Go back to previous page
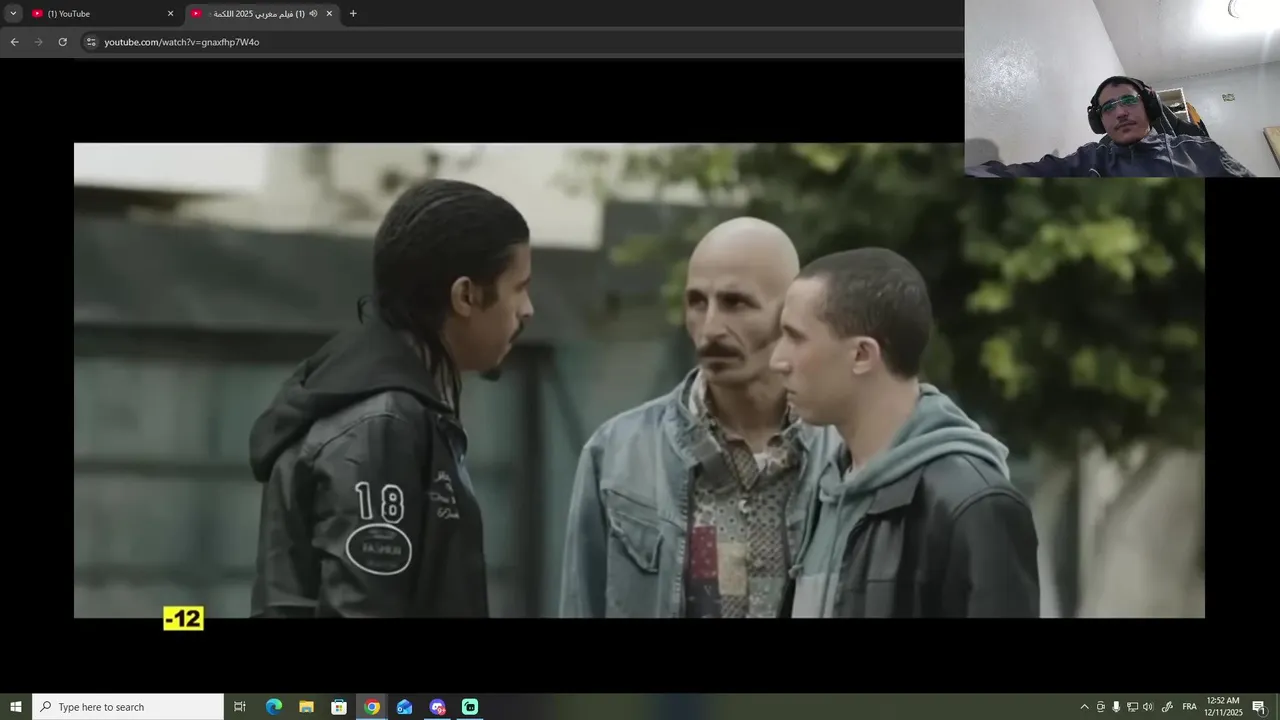This screenshot has width=1280, height=720. coord(14,42)
